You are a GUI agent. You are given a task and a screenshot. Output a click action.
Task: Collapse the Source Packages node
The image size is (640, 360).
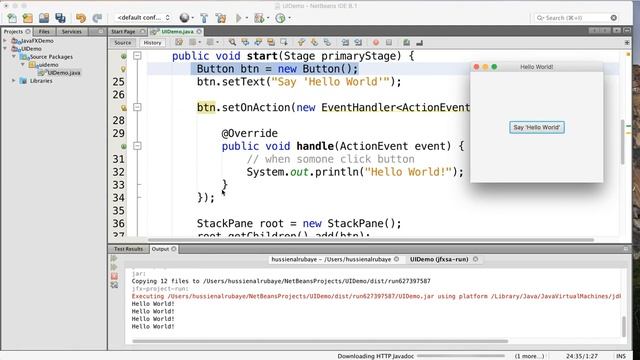tap(14, 57)
